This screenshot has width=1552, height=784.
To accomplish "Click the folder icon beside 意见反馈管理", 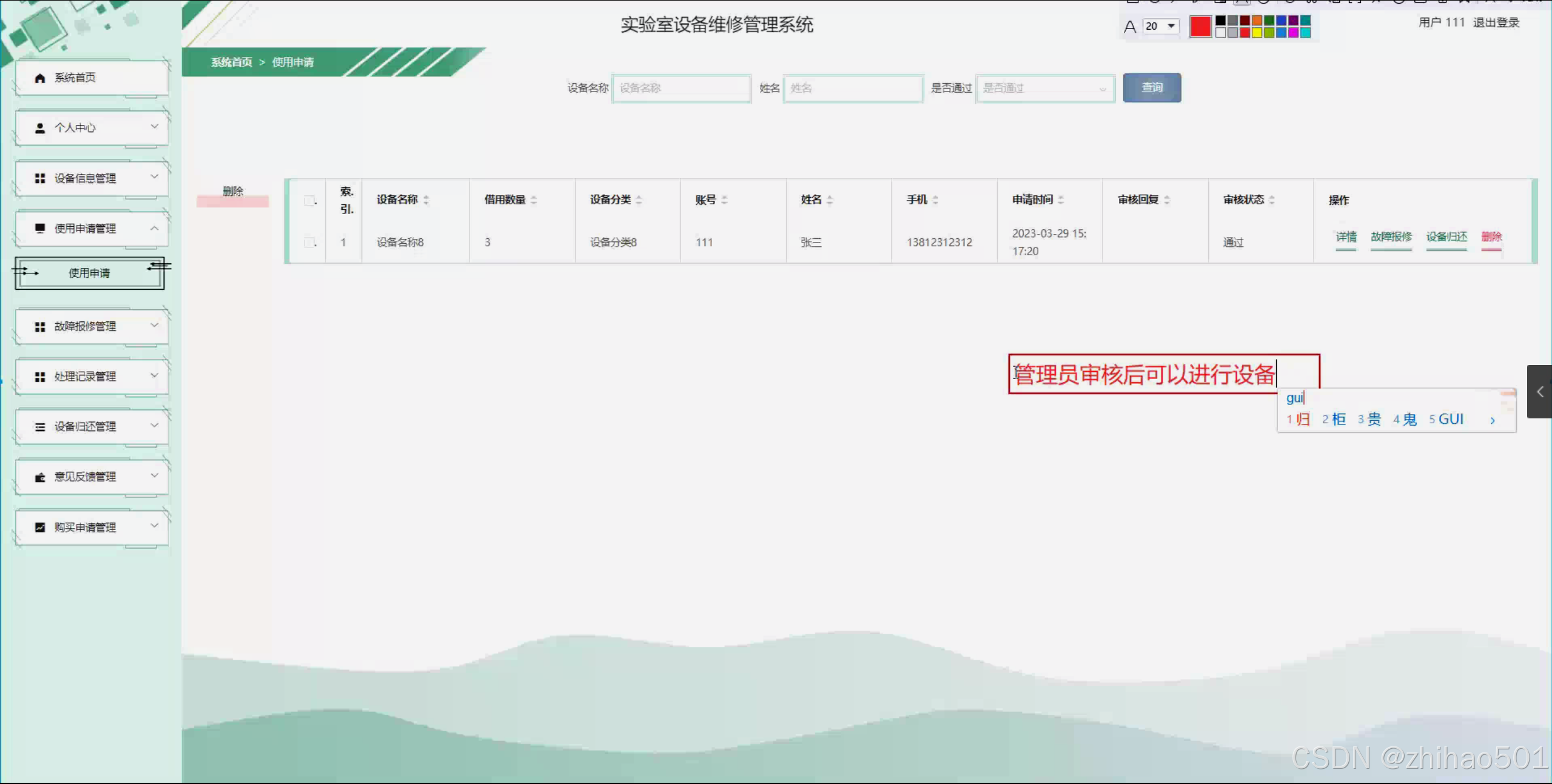I will [40, 477].
